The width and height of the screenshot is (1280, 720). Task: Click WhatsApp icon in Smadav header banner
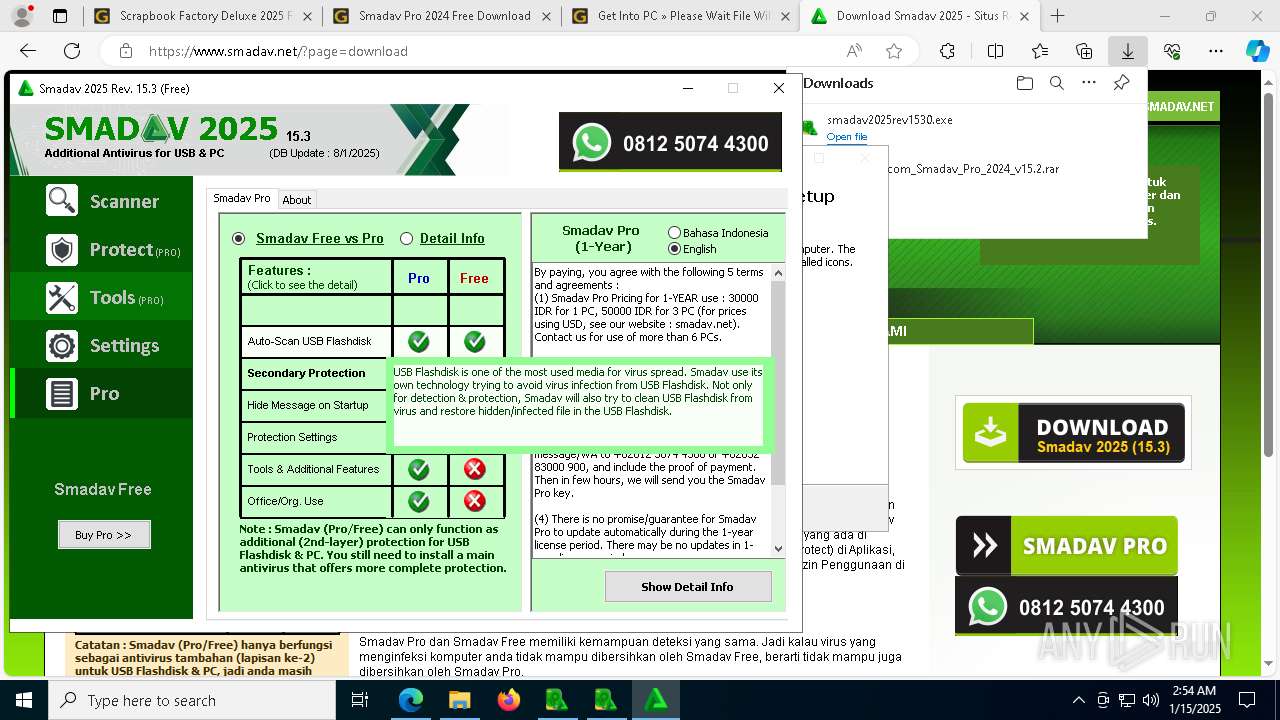(x=591, y=143)
